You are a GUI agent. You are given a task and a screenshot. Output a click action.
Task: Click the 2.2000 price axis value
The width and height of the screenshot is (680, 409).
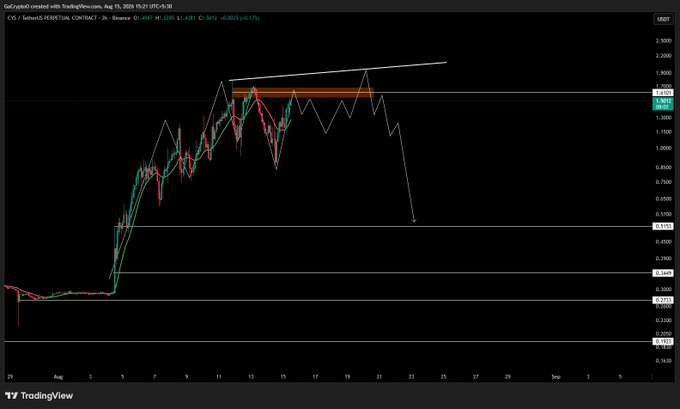[664, 56]
